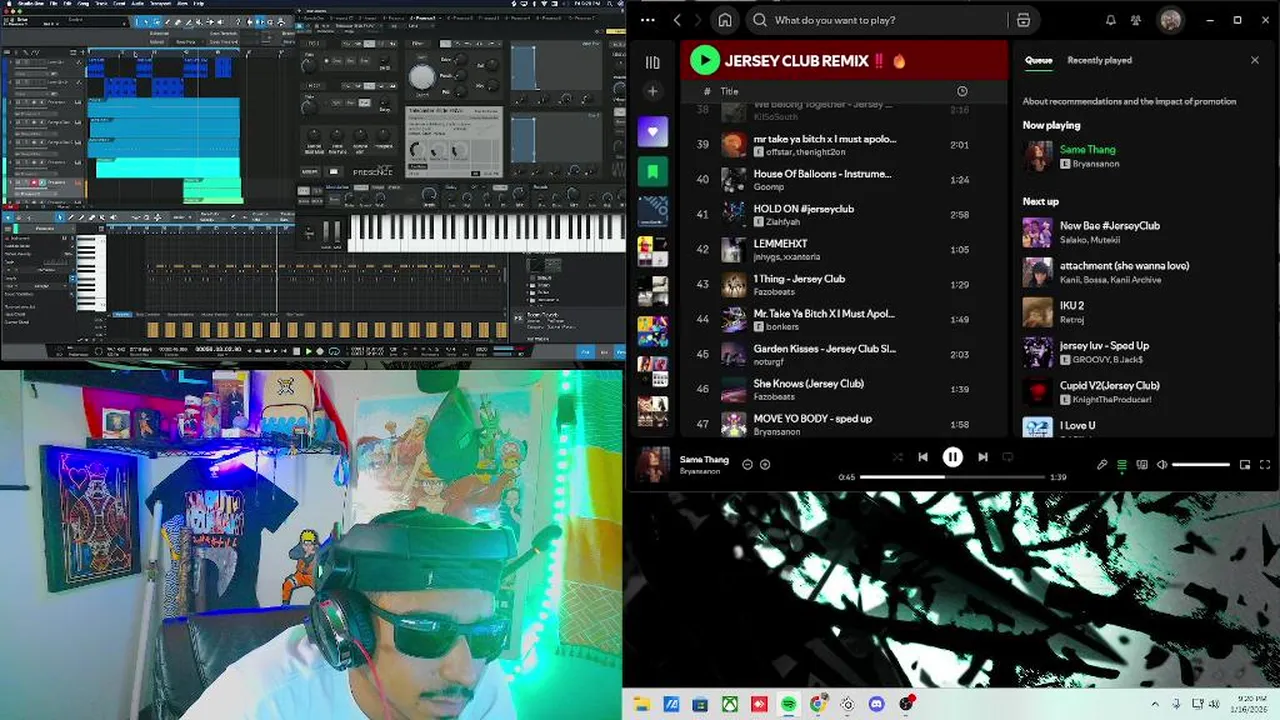Play IKU 2 from the queue

click(x=1145, y=312)
